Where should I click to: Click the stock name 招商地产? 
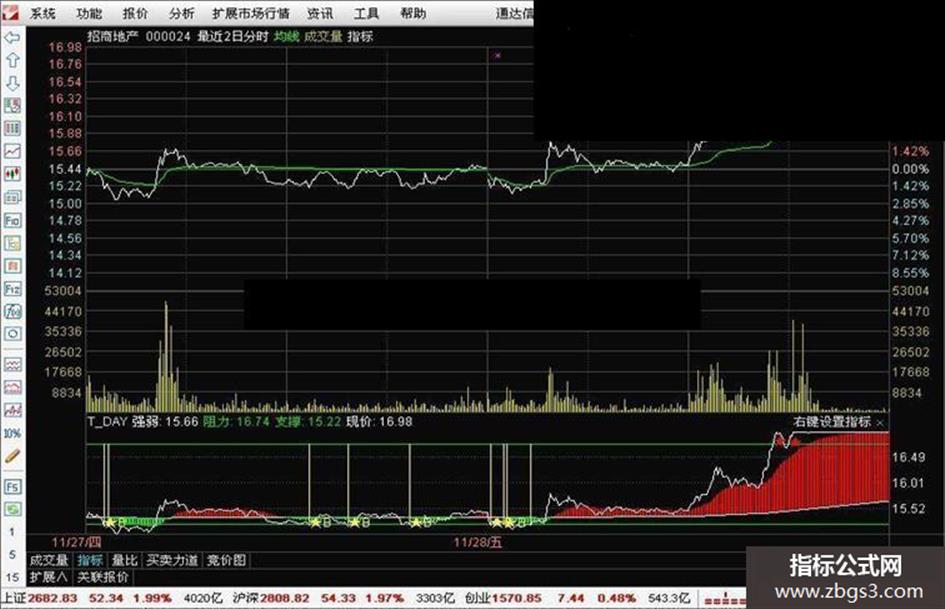coord(113,36)
